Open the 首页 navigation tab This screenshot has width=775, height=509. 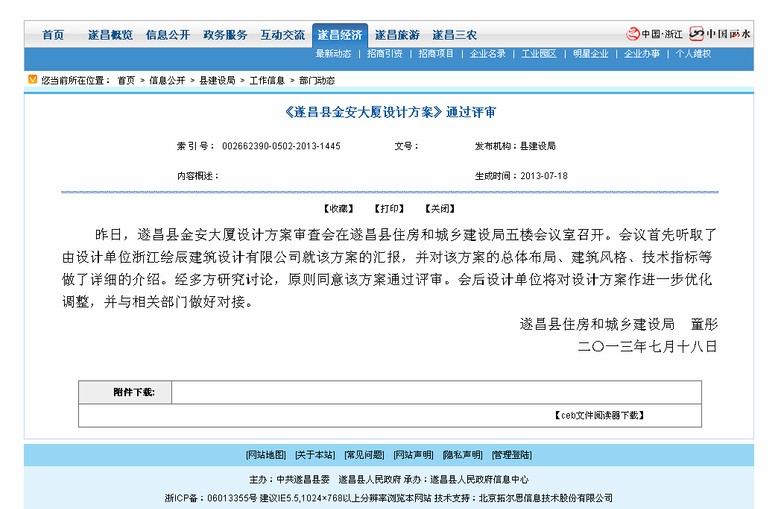click(53, 35)
